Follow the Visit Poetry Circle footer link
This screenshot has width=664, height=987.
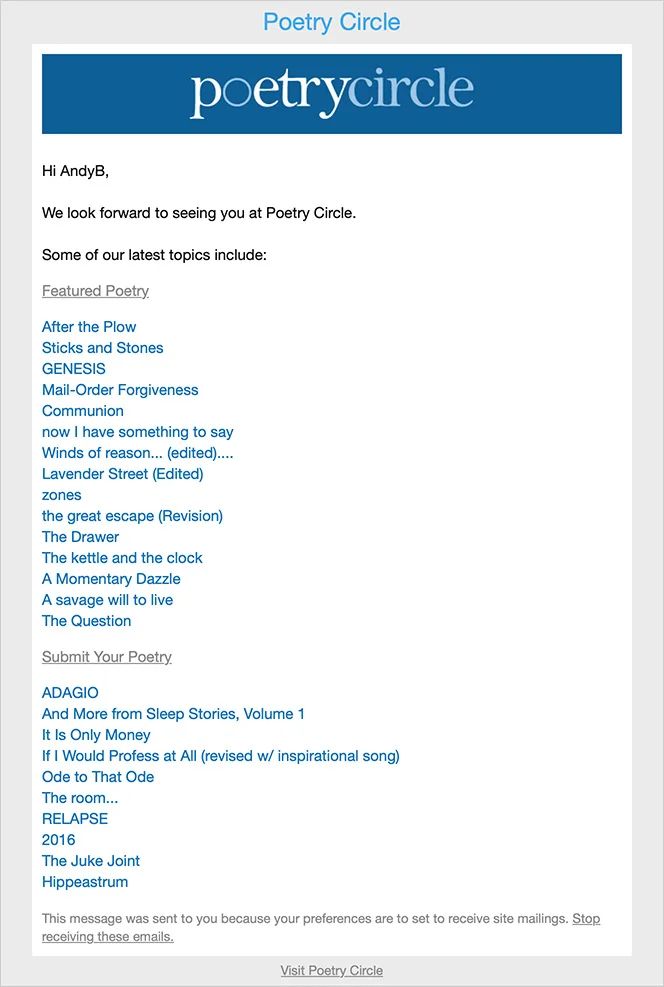pos(331,970)
